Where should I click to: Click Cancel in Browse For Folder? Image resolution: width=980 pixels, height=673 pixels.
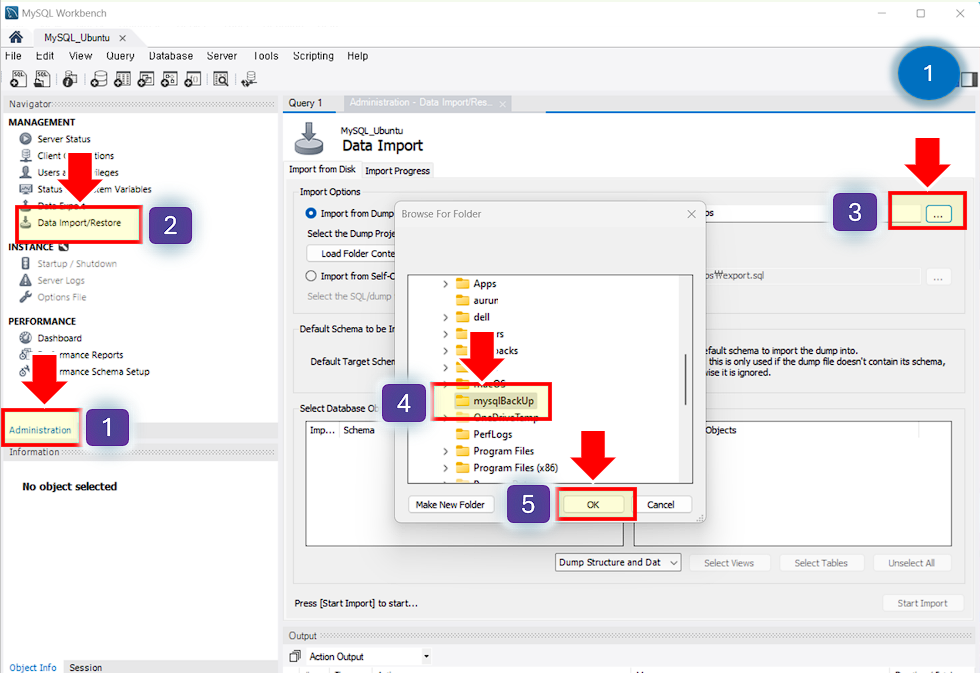point(661,504)
